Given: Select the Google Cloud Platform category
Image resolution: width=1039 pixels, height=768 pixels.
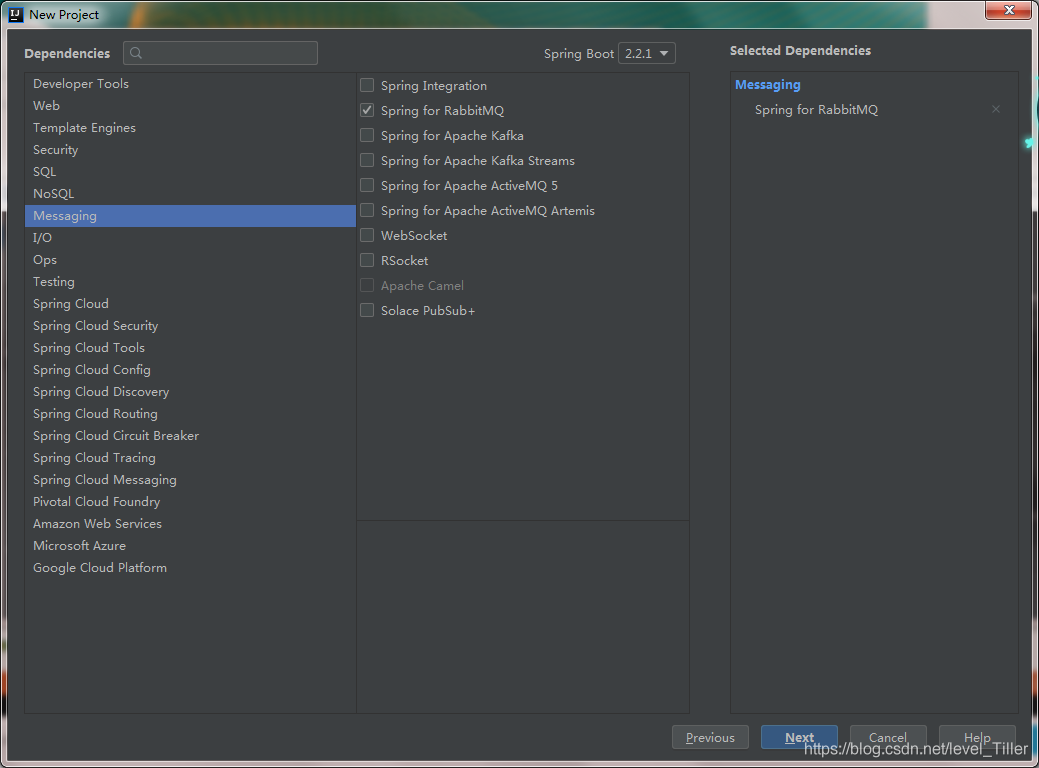Looking at the screenshot, I should coord(190,567).
